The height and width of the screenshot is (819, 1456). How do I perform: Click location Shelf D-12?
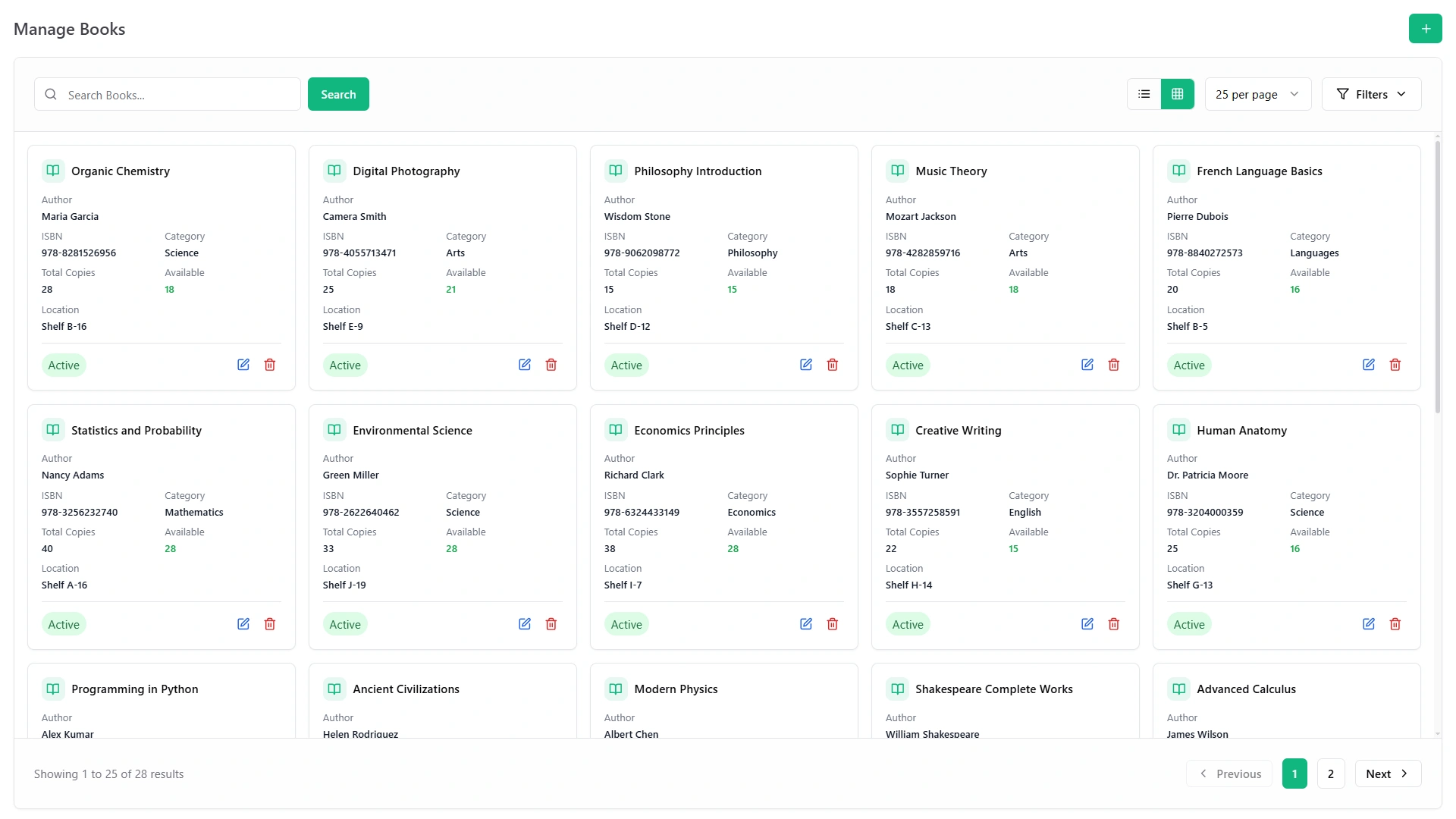tap(627, 327)
